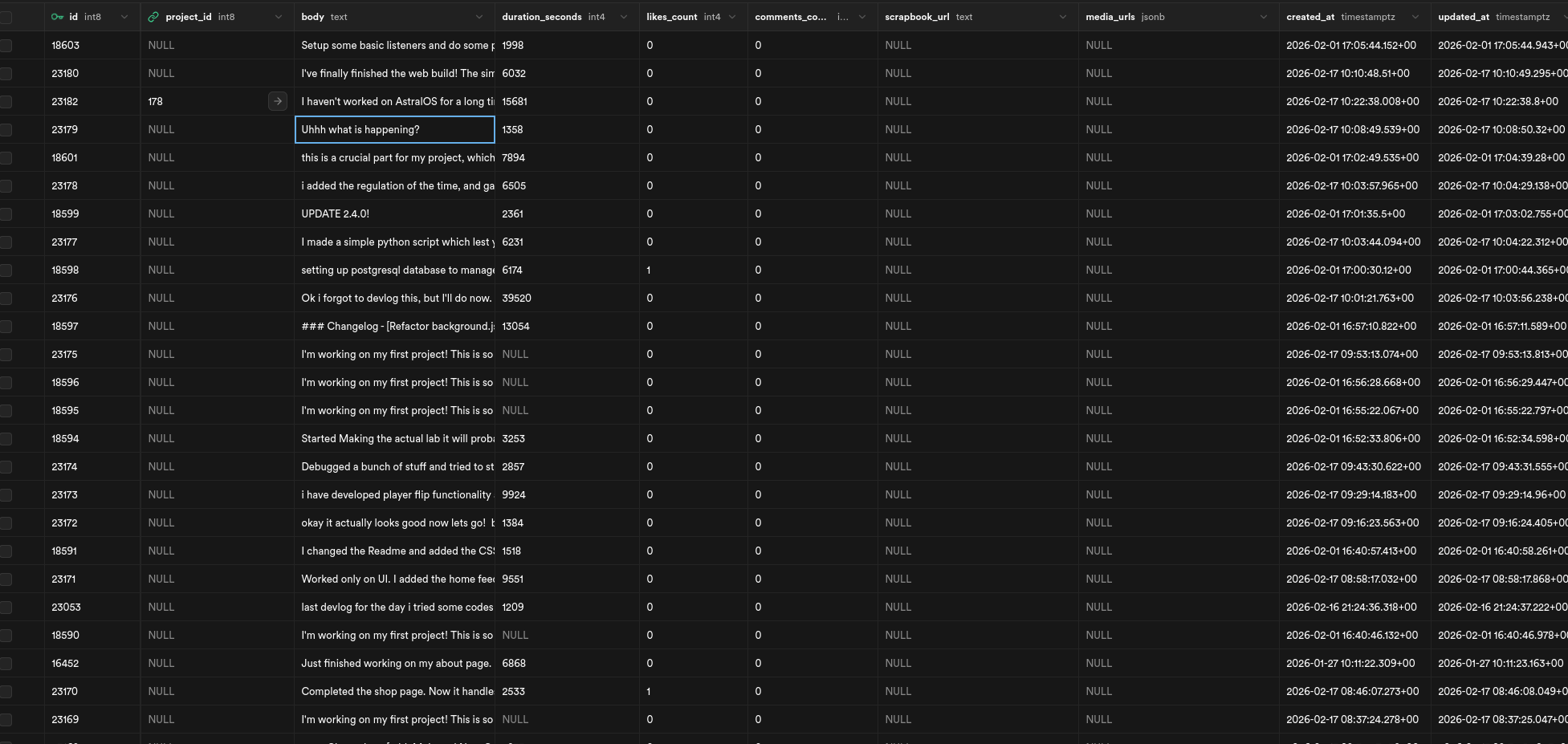Open the scrapbook_url column dropdown
1568x744 pixels.
pos(1063,17)
